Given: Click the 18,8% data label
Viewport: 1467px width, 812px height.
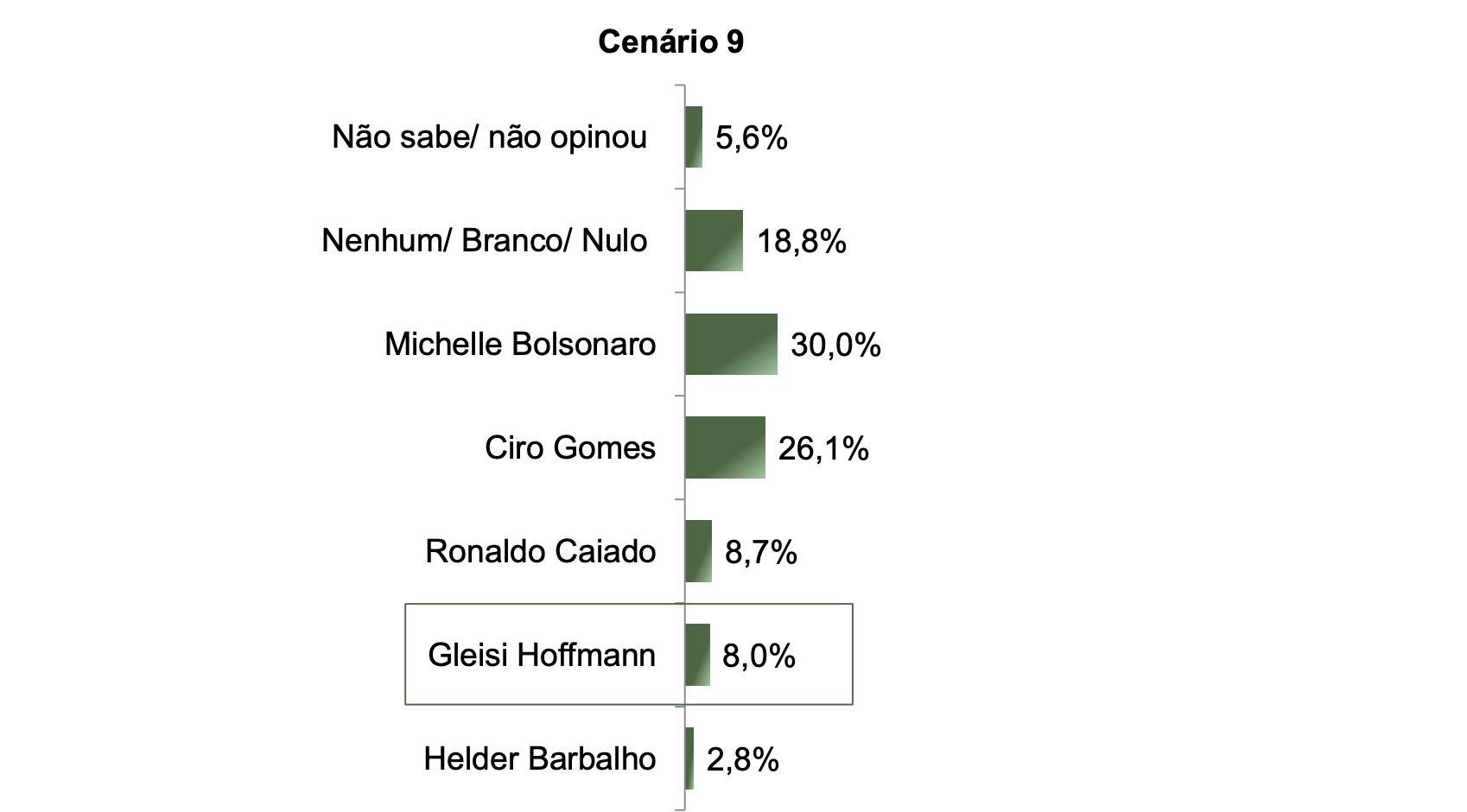Looking at the screenshot, I should click(x=802, y=242).
